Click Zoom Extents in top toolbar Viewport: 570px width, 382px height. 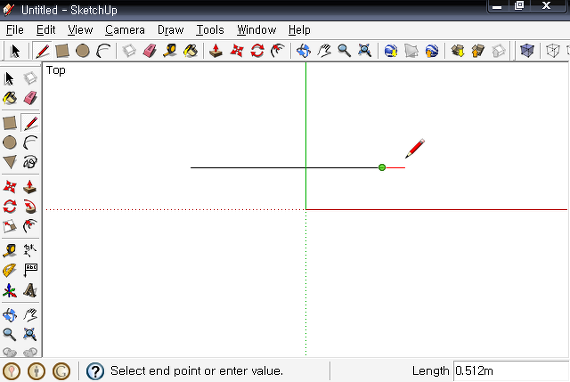point(365,51)
